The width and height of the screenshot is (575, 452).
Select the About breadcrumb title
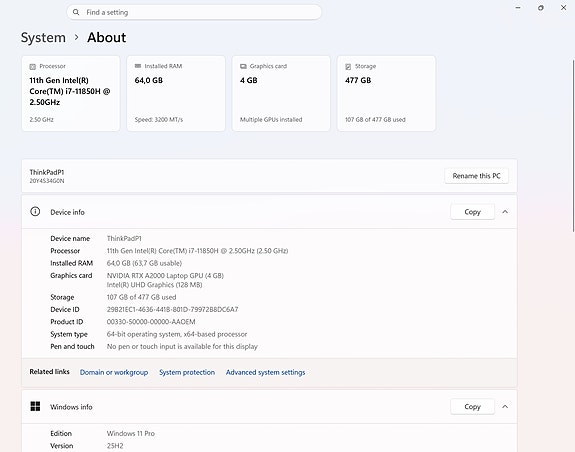tap(106, 37)
